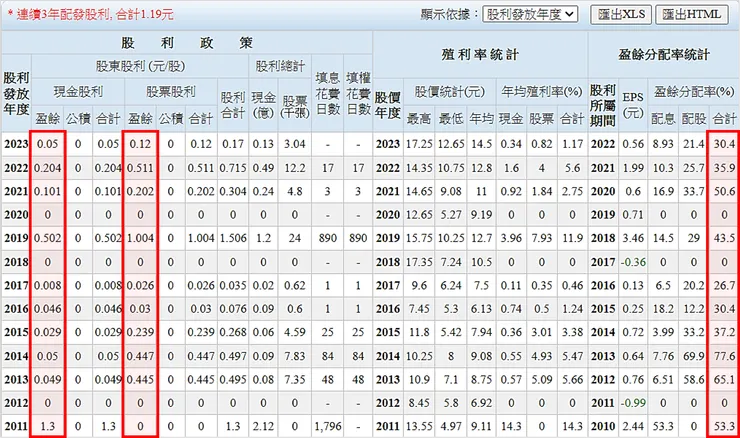The width and height of the screenshot is (740, 438).
Task: Click the 盈餘分配率(%) header
Action: point(694,92)
